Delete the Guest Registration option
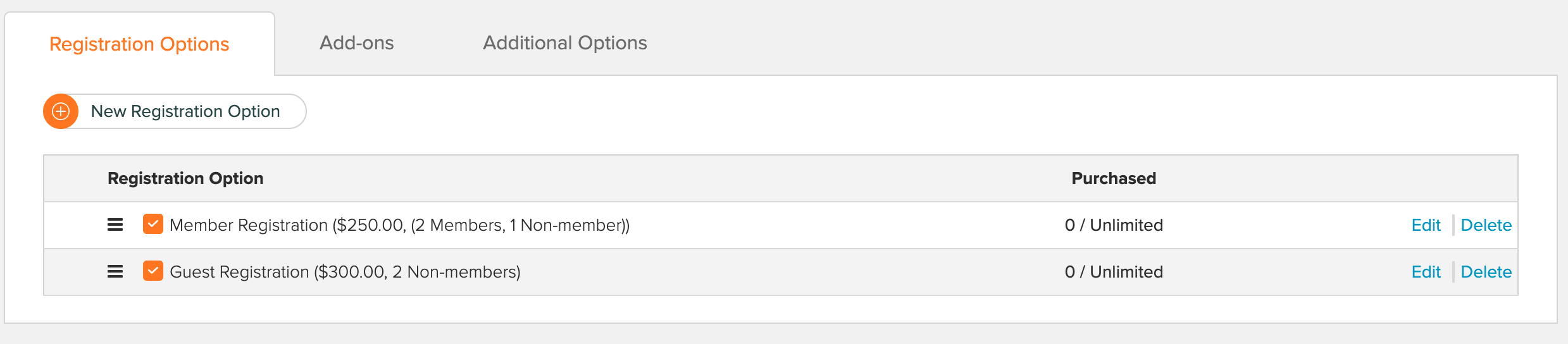Viewport: 1568px width, 344px height. pyautogui.click(x=1486, y=272)
